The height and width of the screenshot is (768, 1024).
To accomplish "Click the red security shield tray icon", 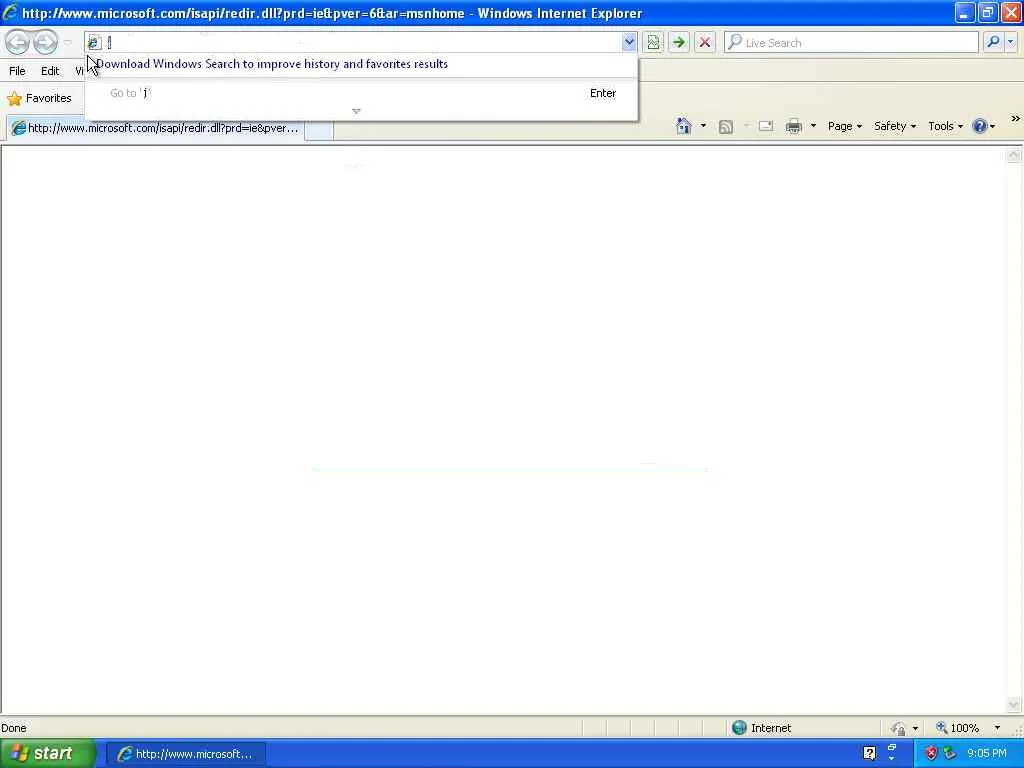I will [x=931, y=754].
